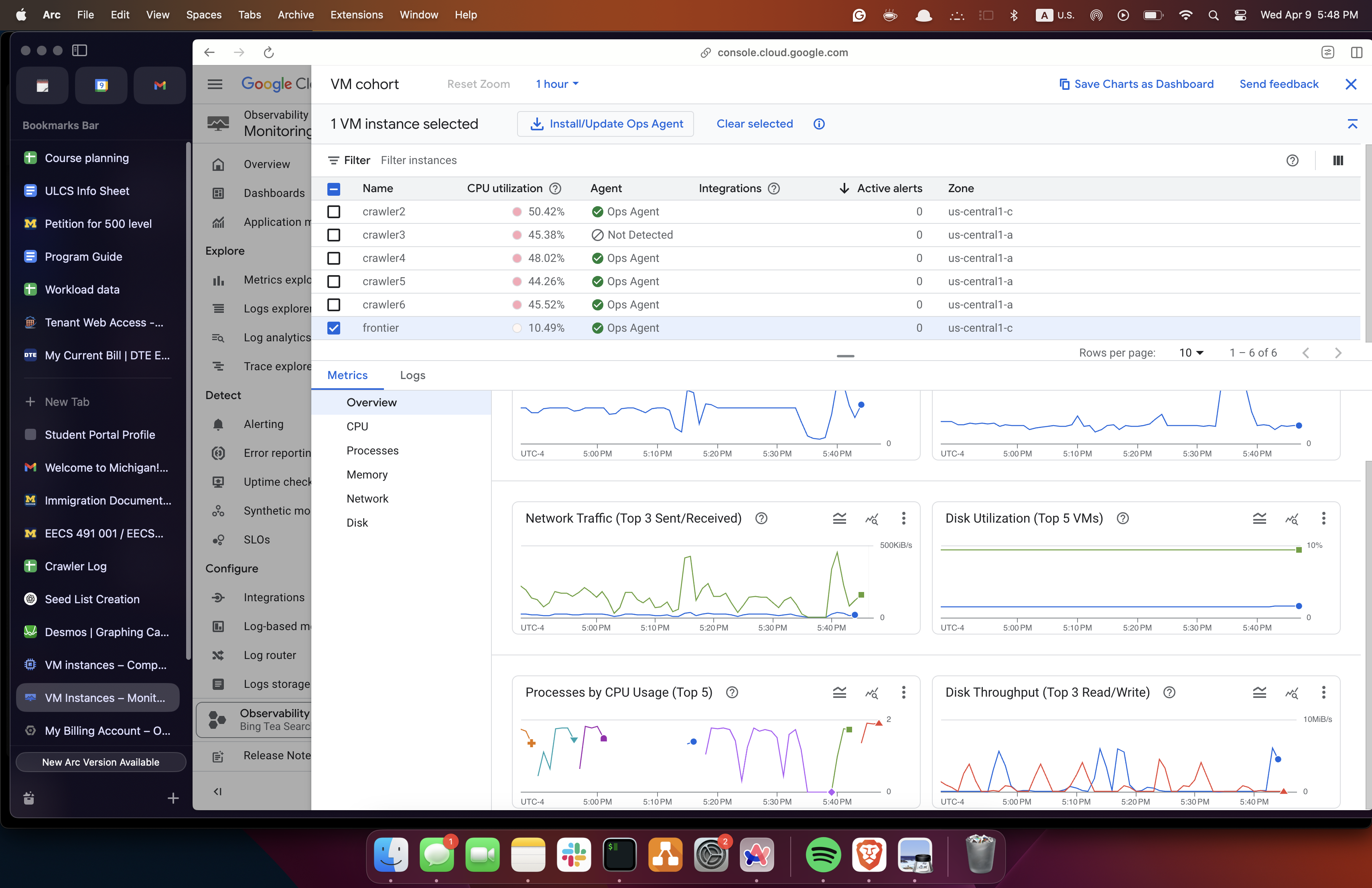The width and height of the screenshot is (1372, 888).
Task: Select the crawler4 instance checkbox
Action: click(x=334, y=258)
